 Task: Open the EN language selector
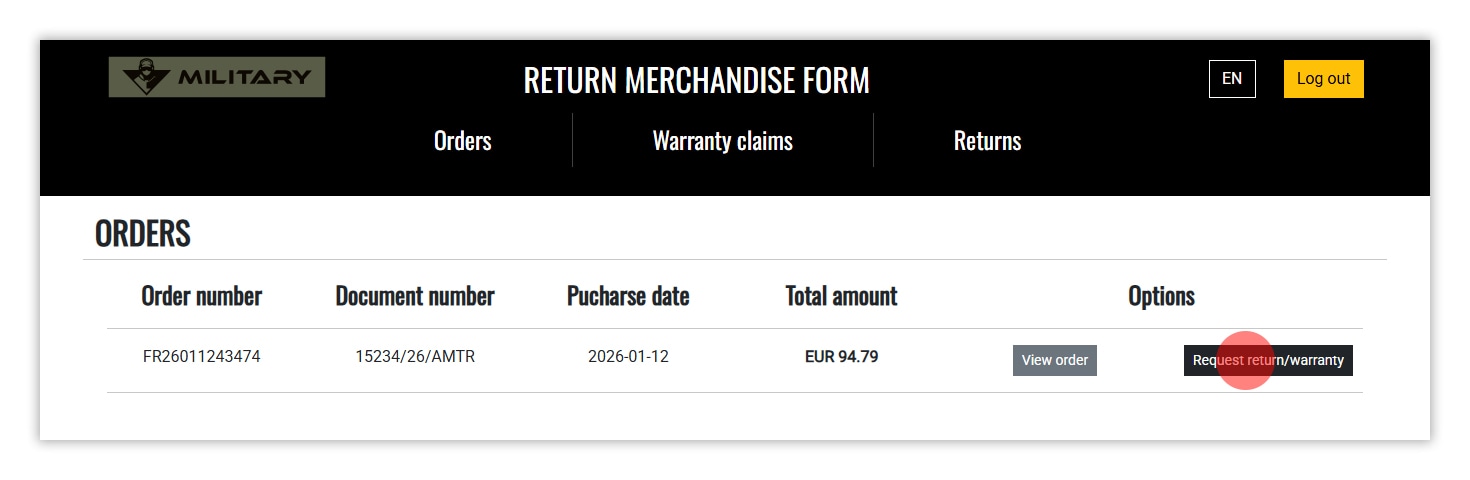1231,79
